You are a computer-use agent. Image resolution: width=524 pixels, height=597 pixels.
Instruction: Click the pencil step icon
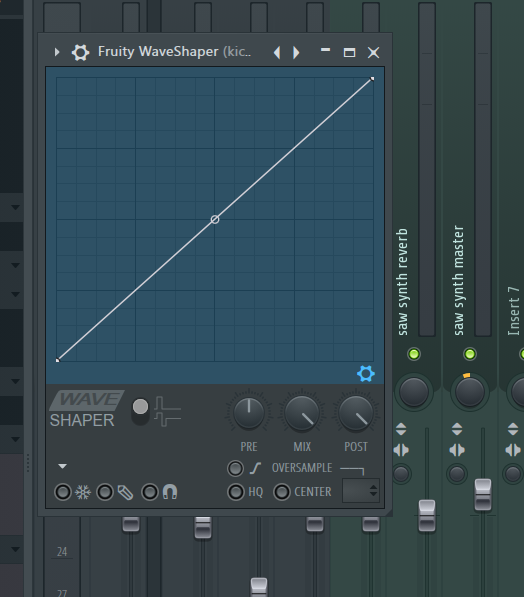(125, 492)
